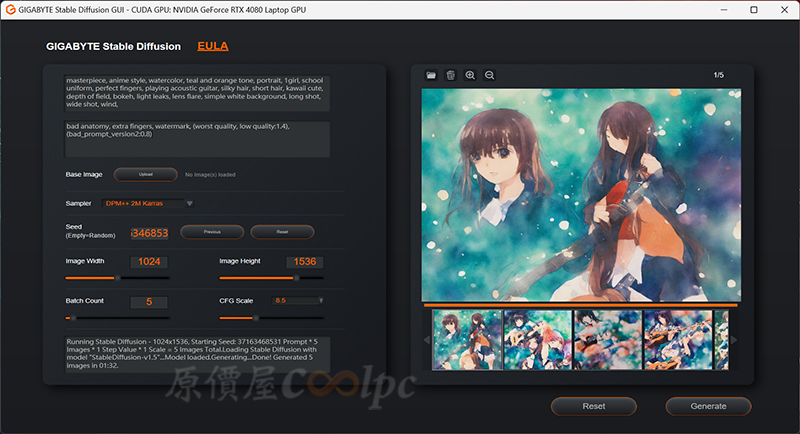
Task: Expand the Sampler dropdown arrow
Action: [x=189, y=203]
